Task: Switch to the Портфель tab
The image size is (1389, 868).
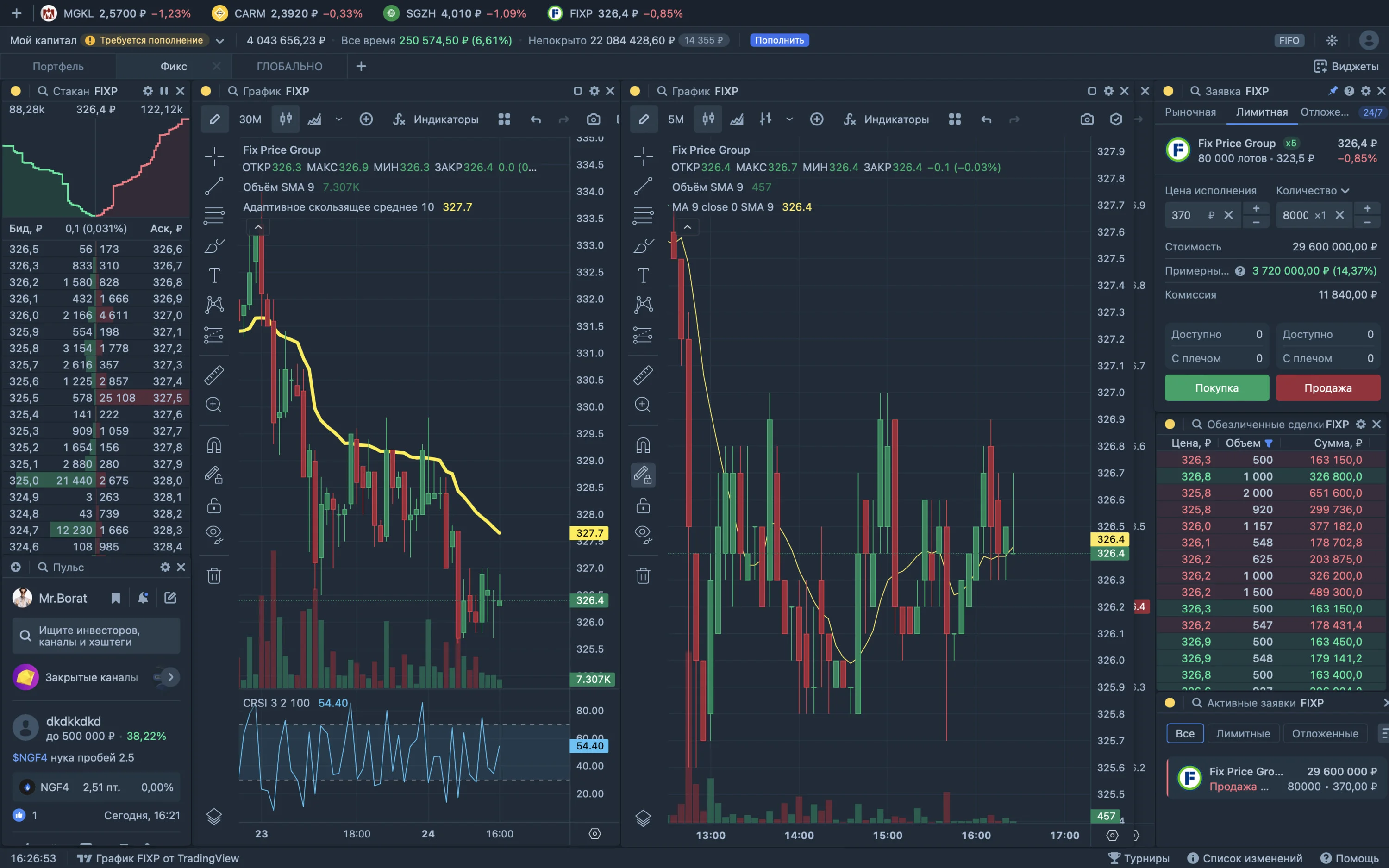Action: point(58,67)
